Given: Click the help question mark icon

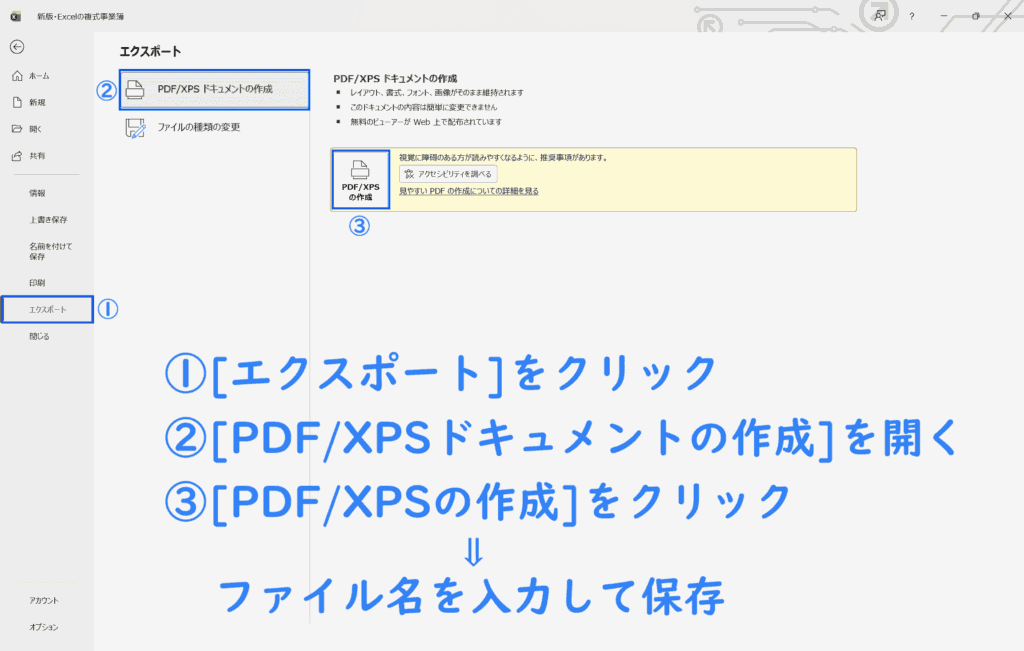Looking at the screenshot, I should pos(911,16).
